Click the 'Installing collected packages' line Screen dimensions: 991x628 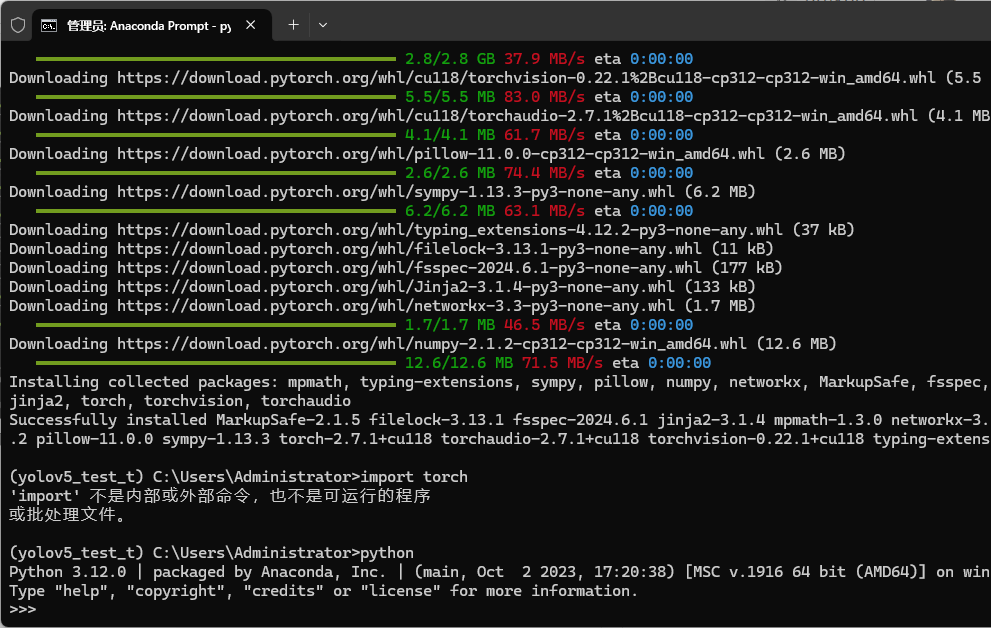499,382
